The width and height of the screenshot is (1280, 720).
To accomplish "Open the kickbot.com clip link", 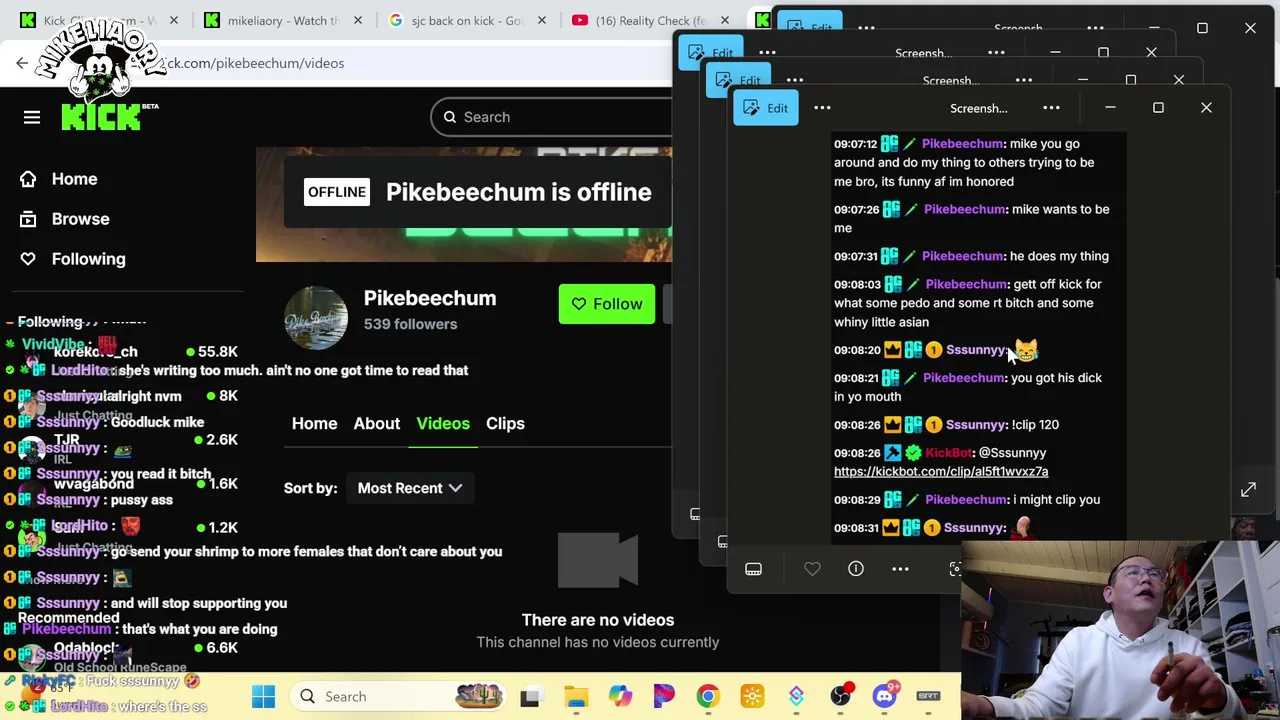I will [941, 471].
